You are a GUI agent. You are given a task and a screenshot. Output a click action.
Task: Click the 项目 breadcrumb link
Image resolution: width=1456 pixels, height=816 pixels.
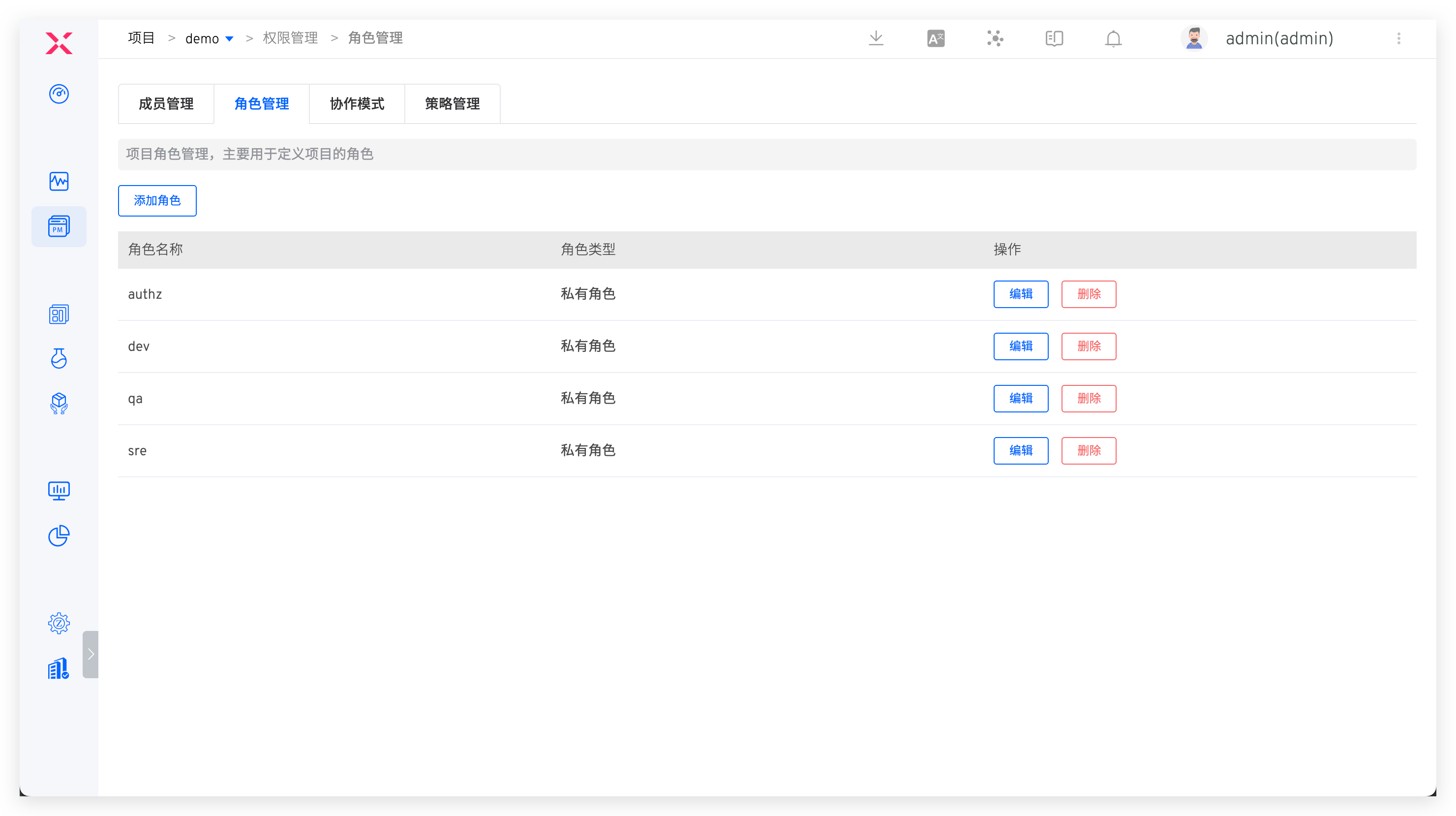(141, 38)
